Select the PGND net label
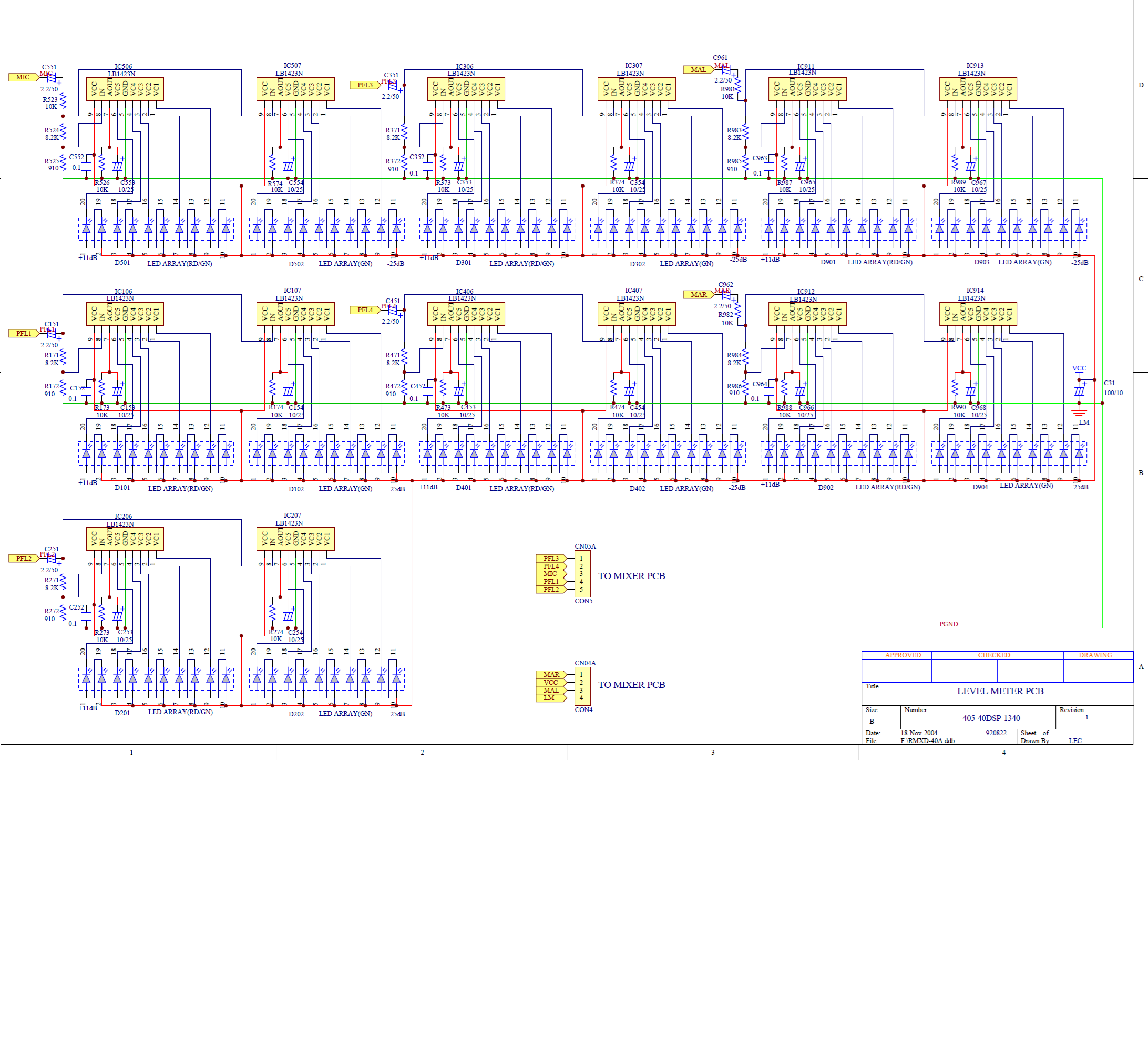Image resolution: width=1148 pixels, height=1051 pixels. click(949, 624)
